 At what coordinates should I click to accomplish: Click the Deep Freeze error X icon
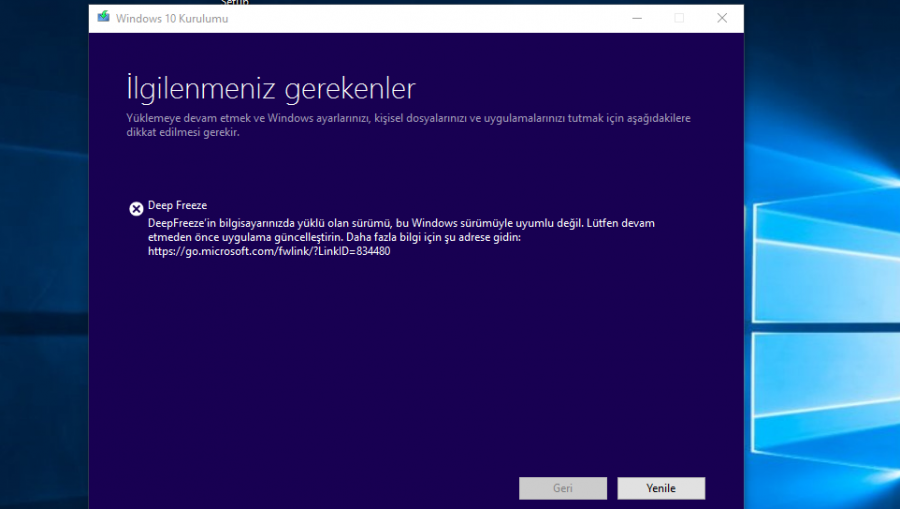136,209
